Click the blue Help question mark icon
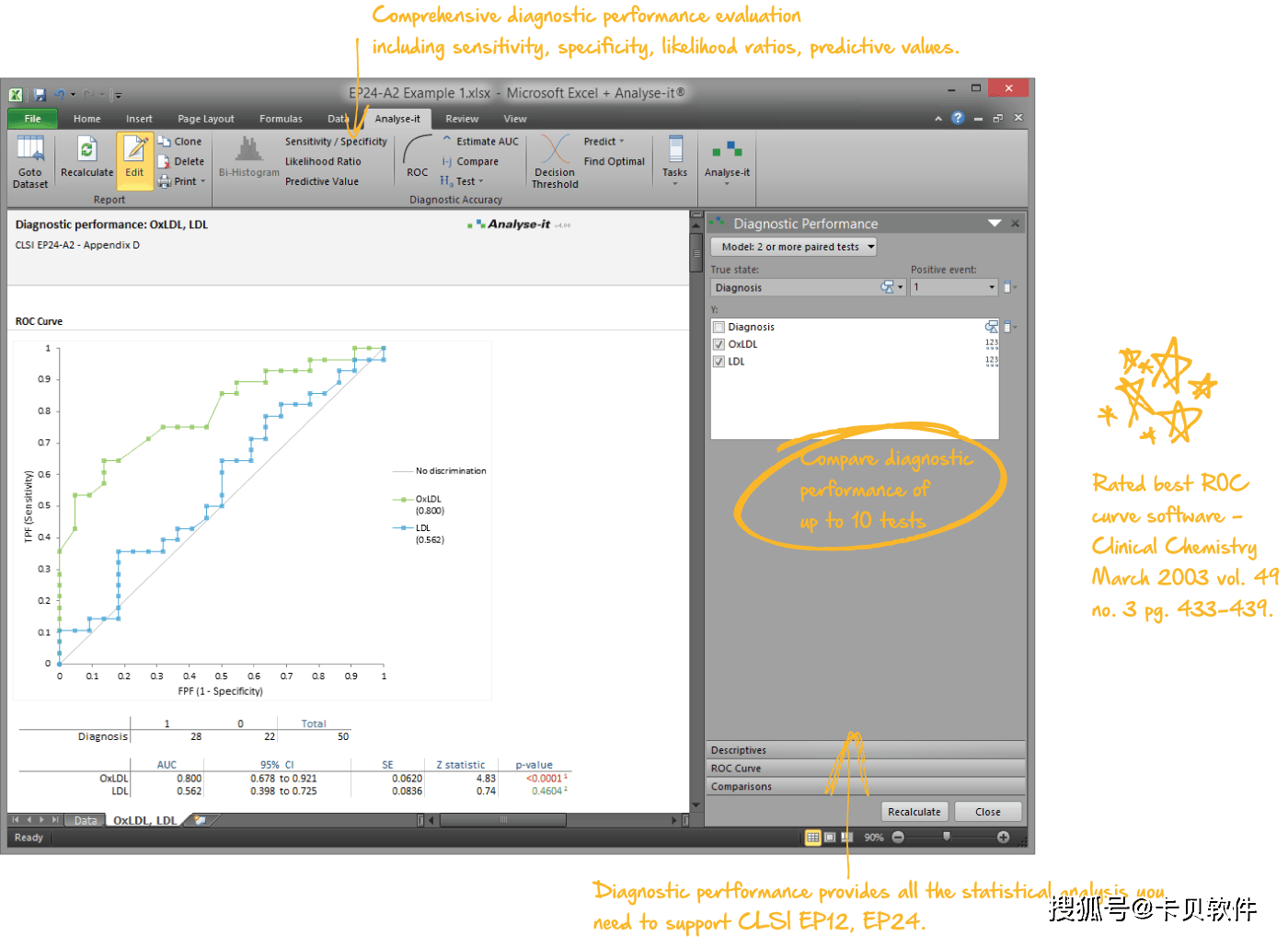The image size is (1288, 937). (958, 118)
